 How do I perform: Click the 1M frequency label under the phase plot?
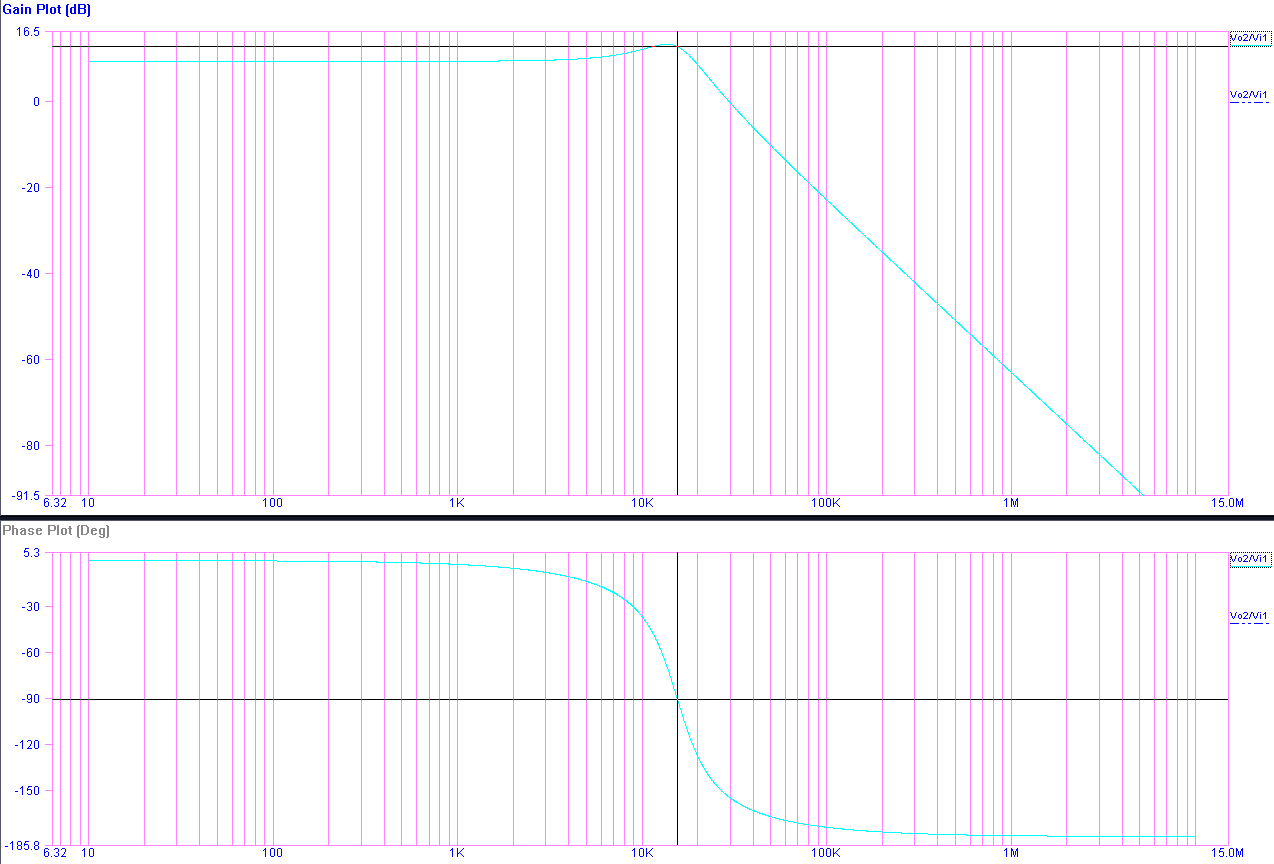(1010, 853)
